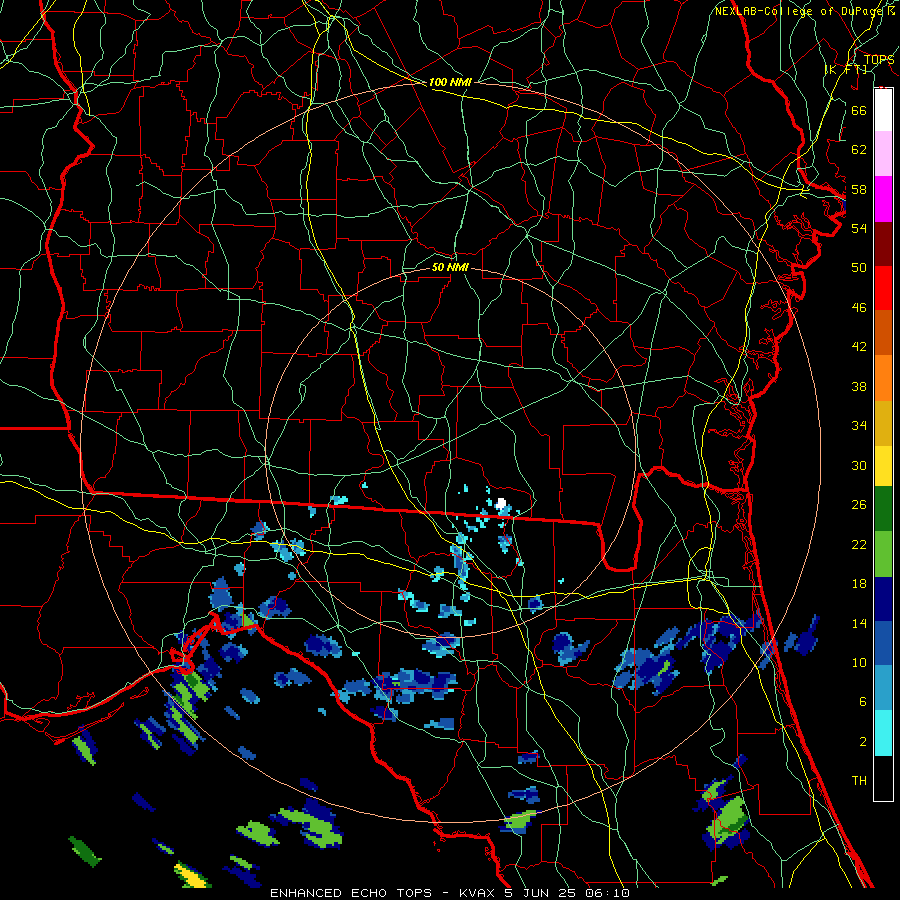Screen dimensions: 900x900
Task: Click the 'TOPS' legend heading
Action: (x=879, y=60)
